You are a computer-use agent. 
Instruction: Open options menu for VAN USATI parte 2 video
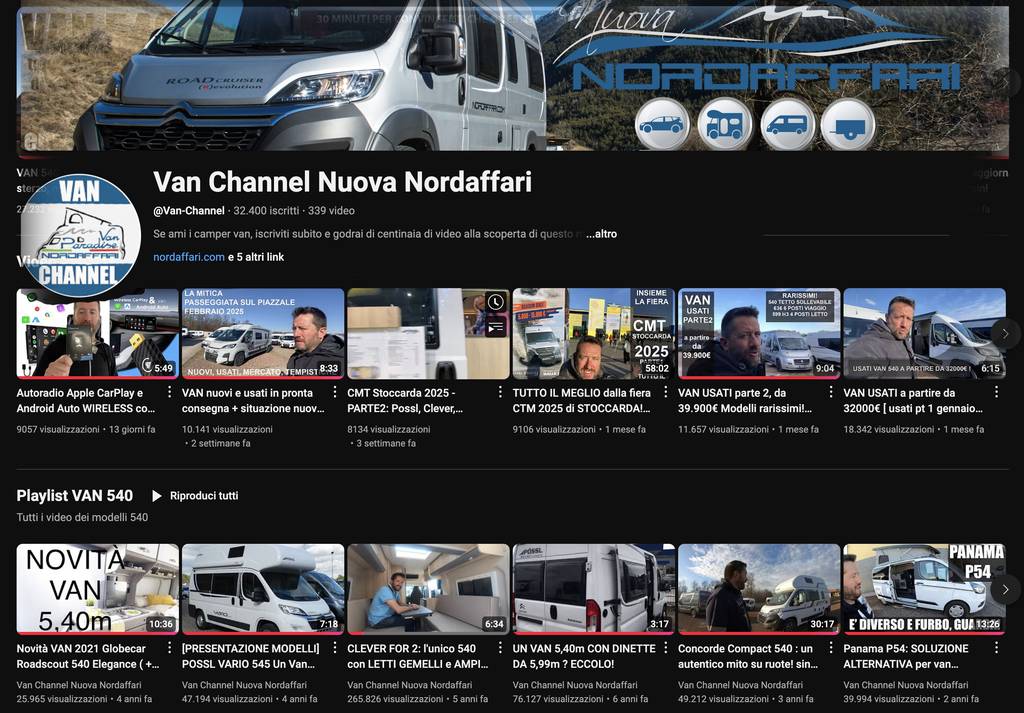[831, 392]
